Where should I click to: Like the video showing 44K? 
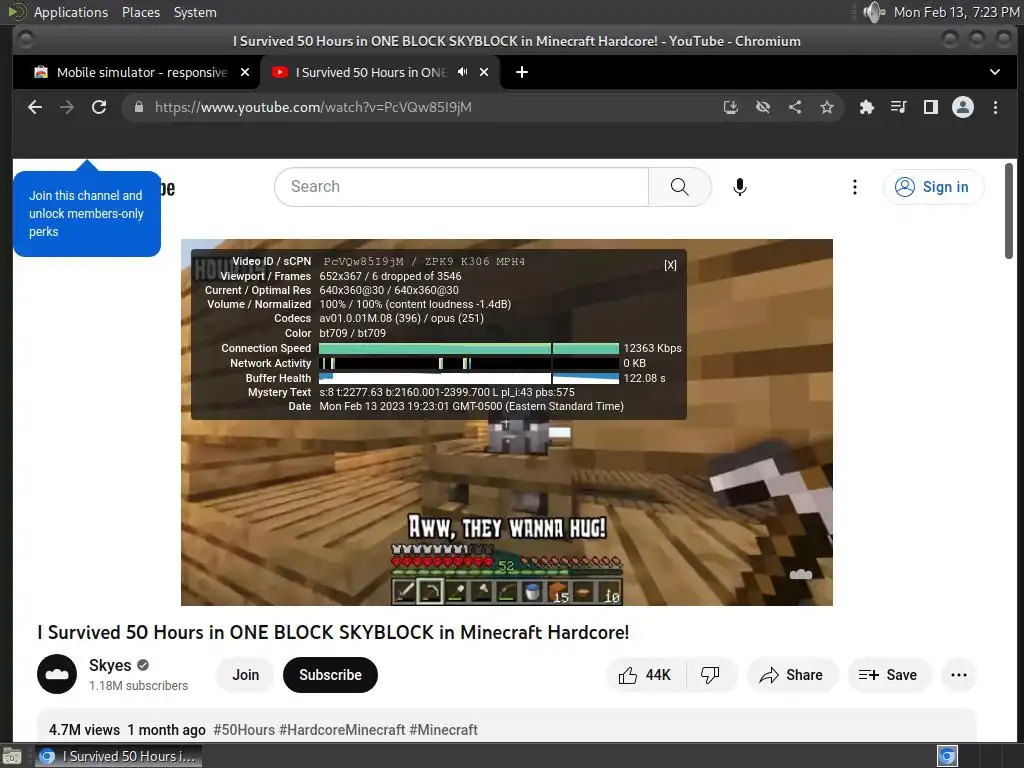tap(645, 675)
